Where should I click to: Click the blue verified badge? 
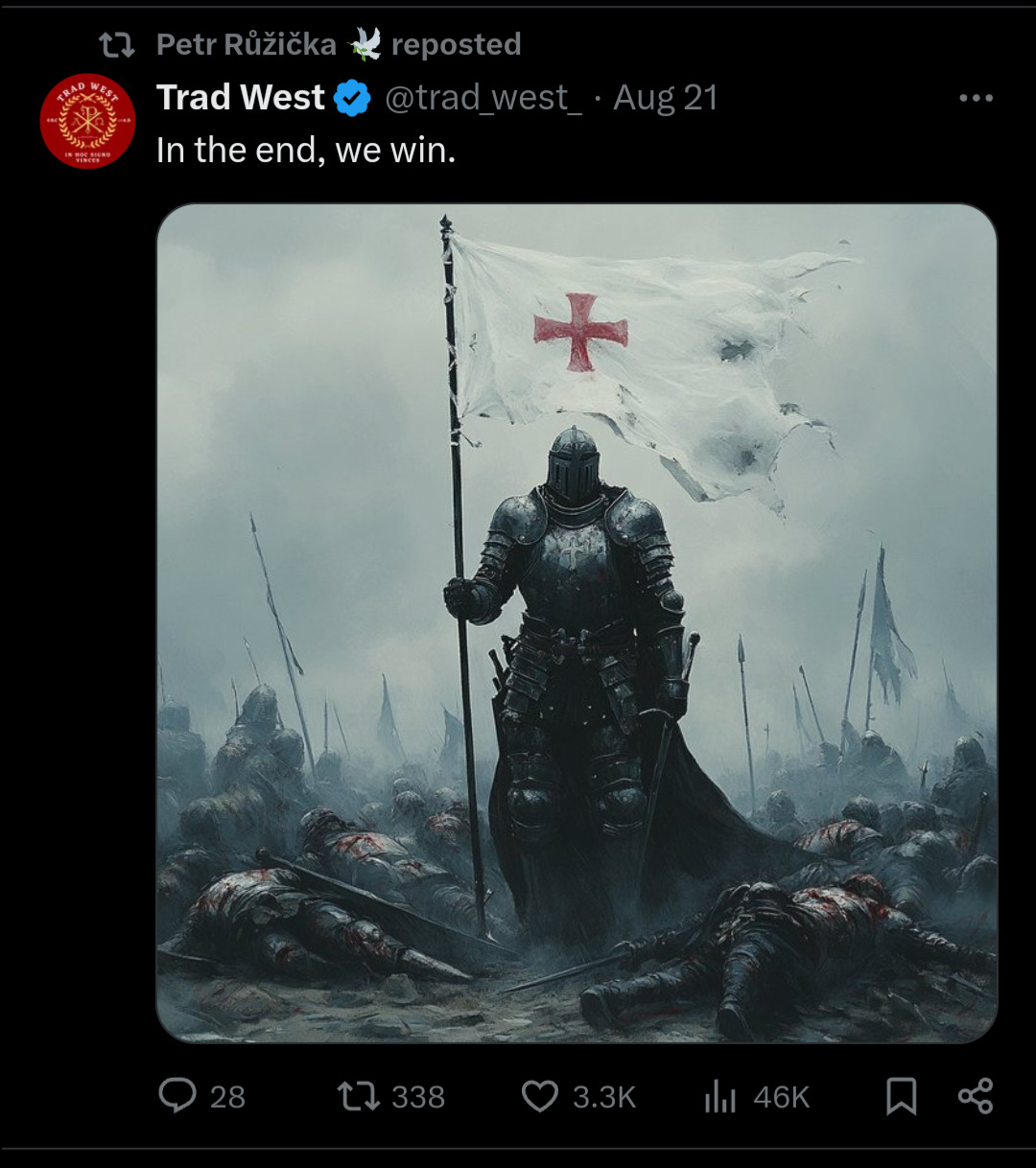pos(353,99)
